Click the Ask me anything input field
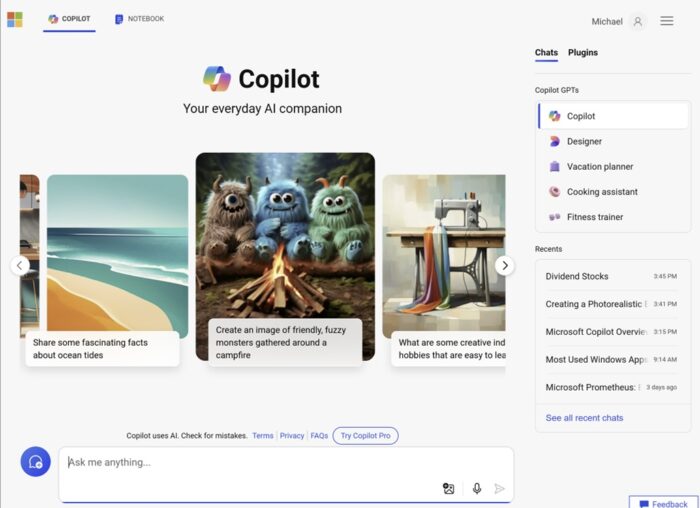 pos(286,474)
